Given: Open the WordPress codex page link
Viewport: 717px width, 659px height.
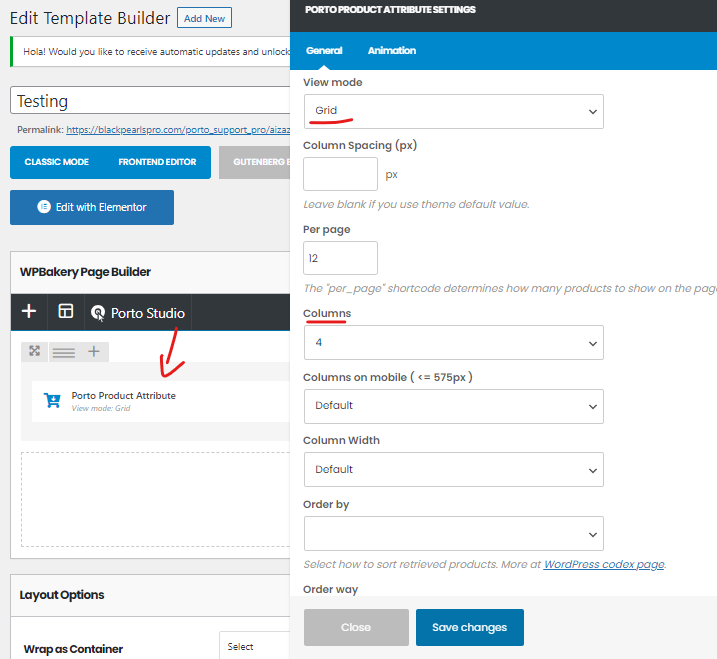Looking at the screenshot, I should (604, 564).
